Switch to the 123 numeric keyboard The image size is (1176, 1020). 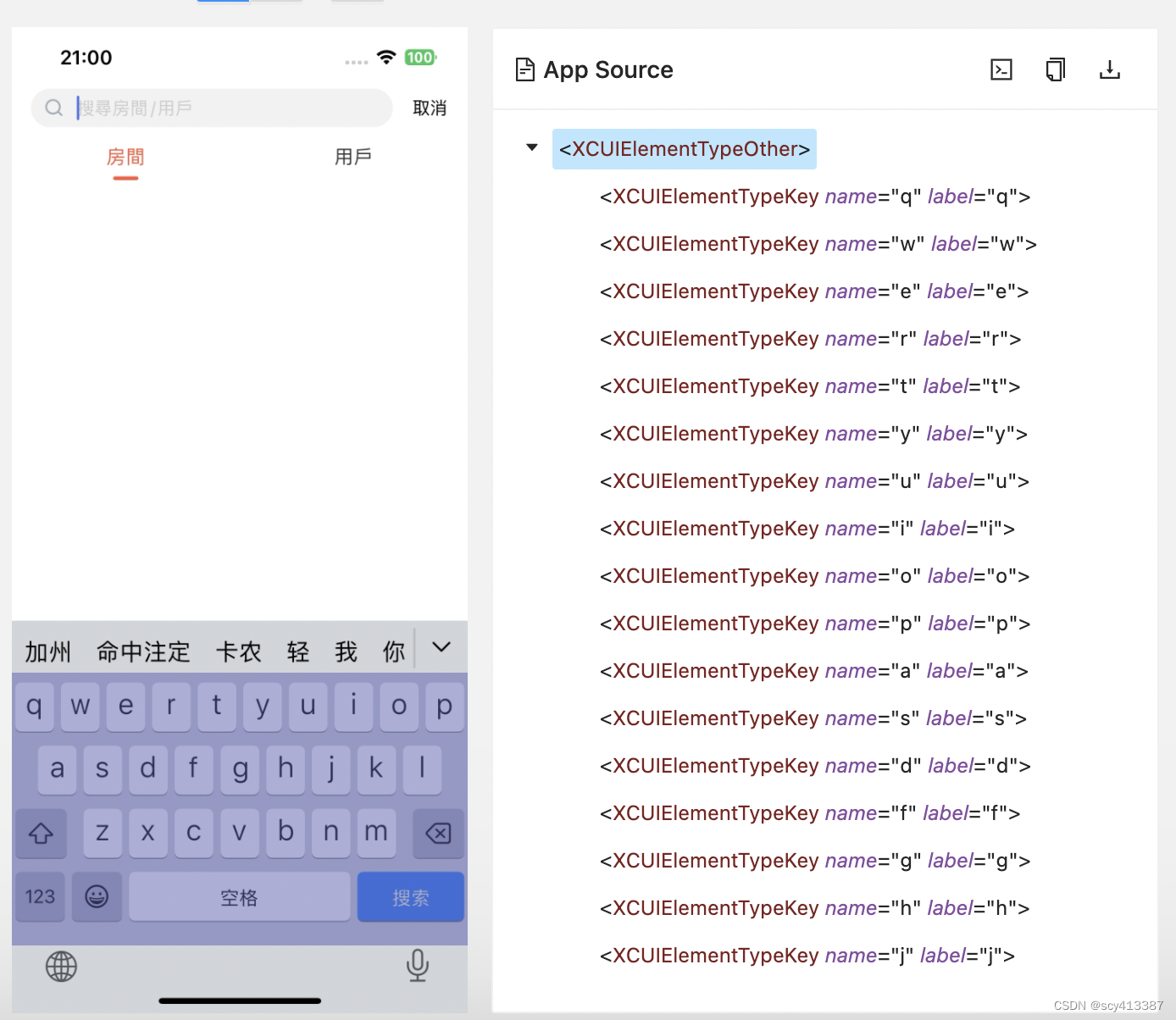(x=40, y=896)
